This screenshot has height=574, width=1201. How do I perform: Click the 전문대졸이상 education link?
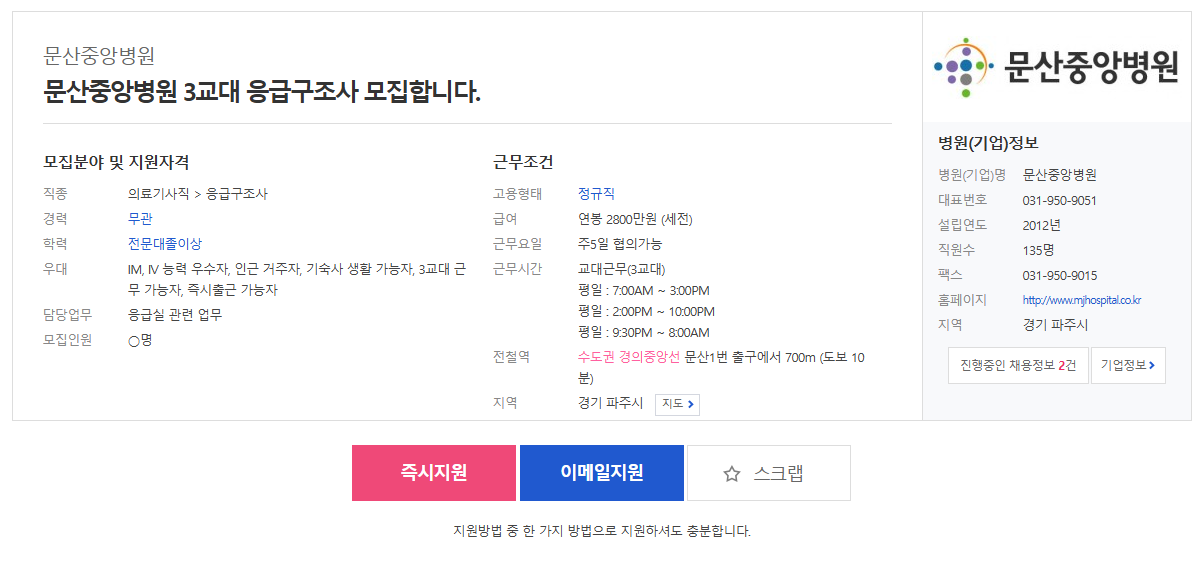click(x=165, y=244)
